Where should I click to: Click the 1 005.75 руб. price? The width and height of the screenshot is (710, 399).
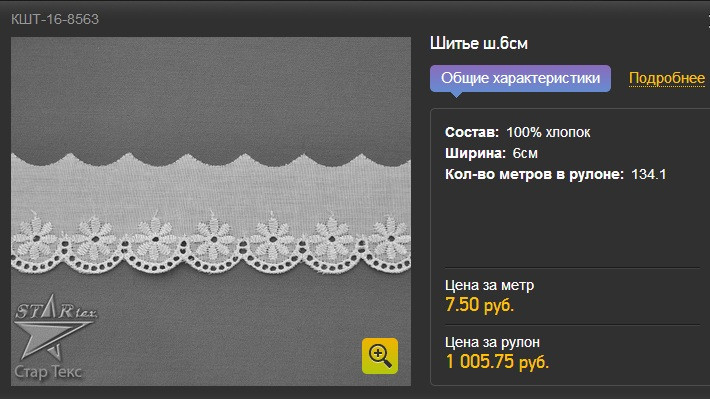click(497, 362)
